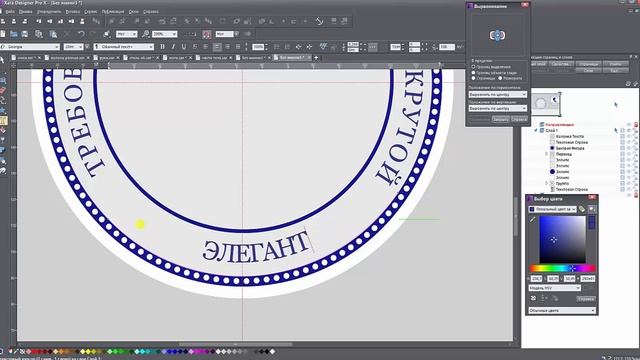Click 'Справка' button in alignment dialog
Image resolution: width=640 pixels, height=360 pixels.
pyautogui.click(x=519, y=119)
